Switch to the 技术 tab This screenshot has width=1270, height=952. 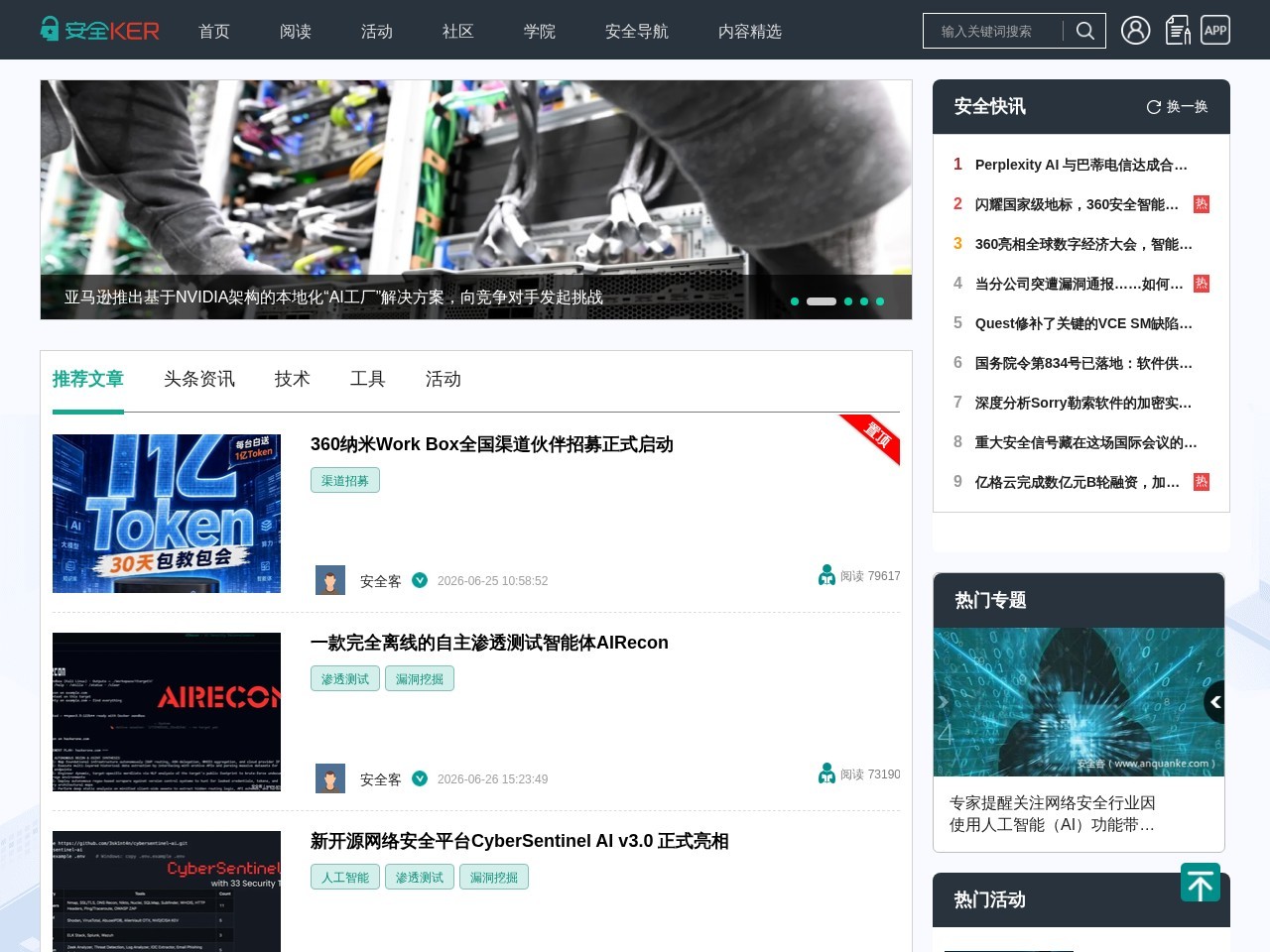[293, 379]
